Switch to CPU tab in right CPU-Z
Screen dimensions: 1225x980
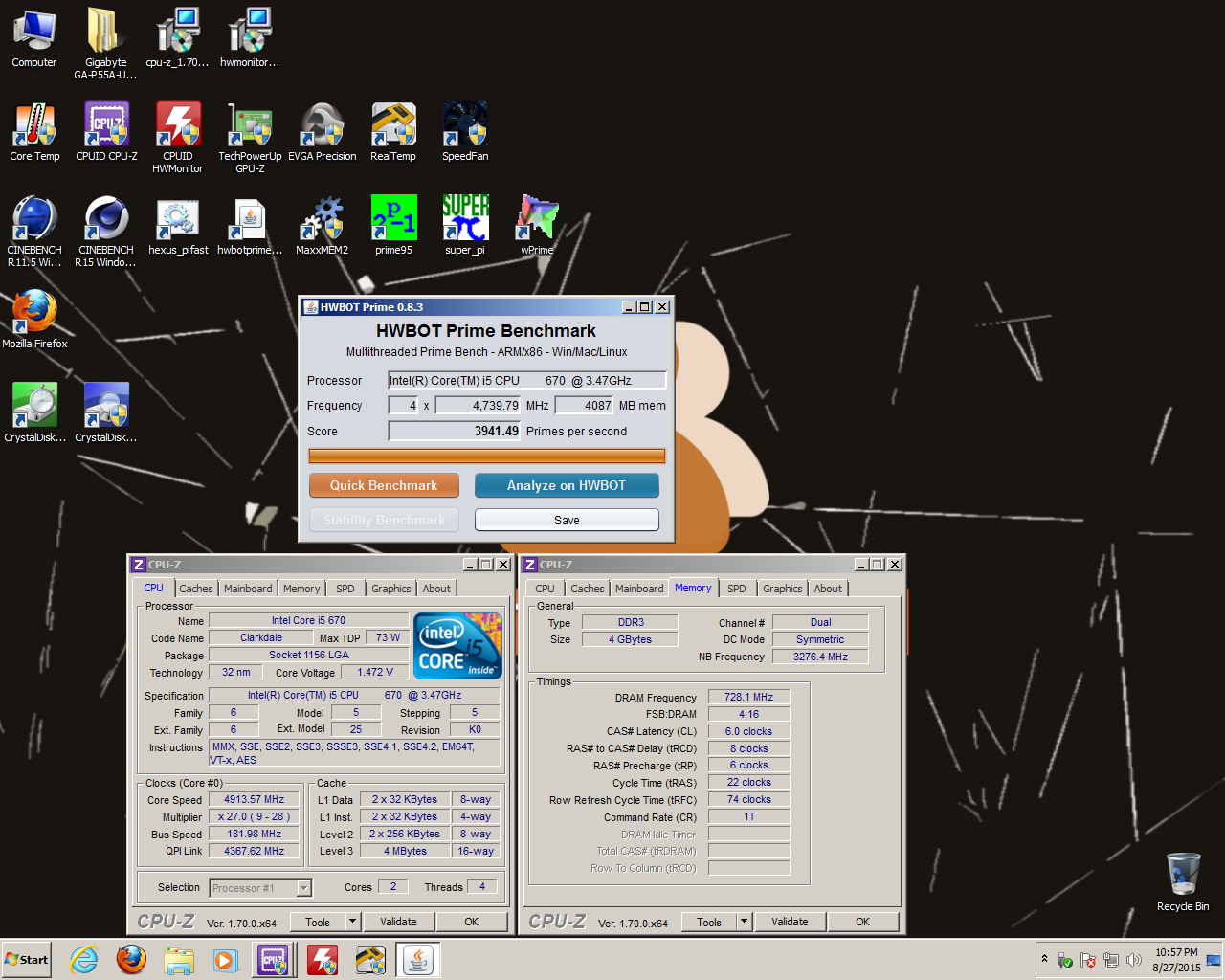pos(545,589)
